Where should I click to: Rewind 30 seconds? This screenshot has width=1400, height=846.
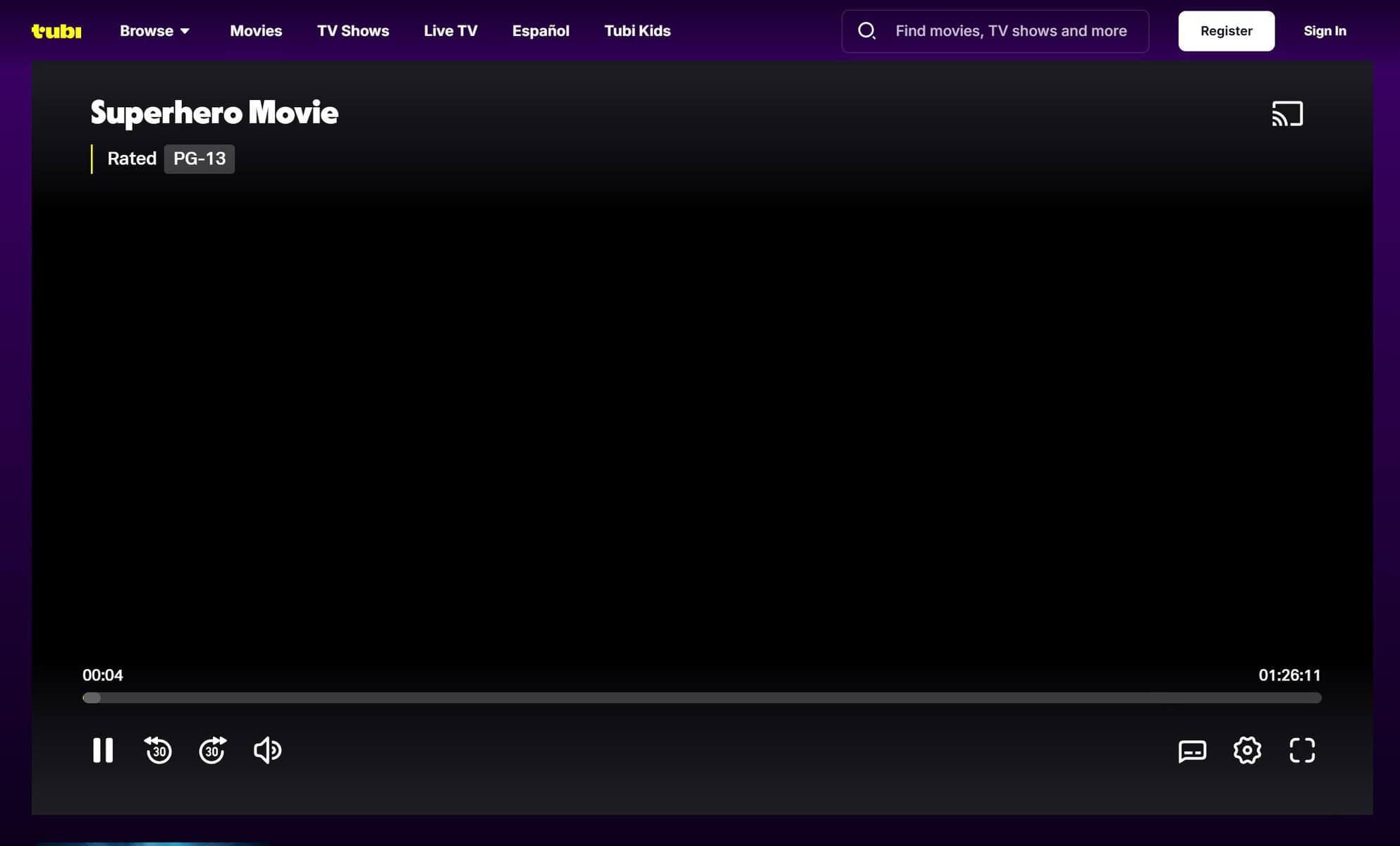[158, 750]
